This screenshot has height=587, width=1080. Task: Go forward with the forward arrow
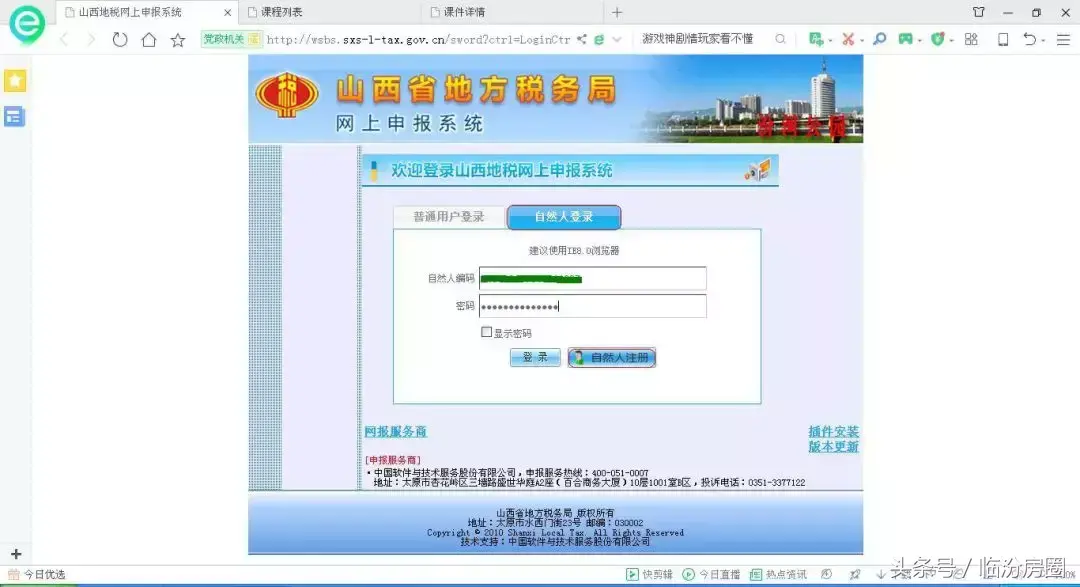click(x=91, y=39)
